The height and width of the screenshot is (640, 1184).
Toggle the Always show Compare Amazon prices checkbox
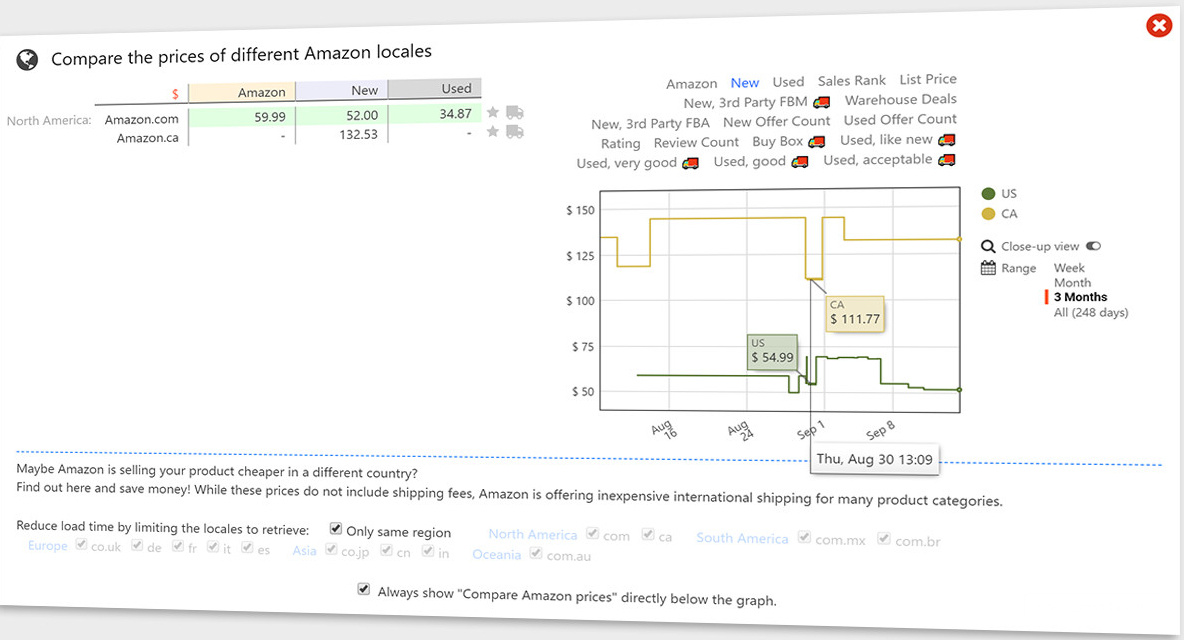click(363, 590)
